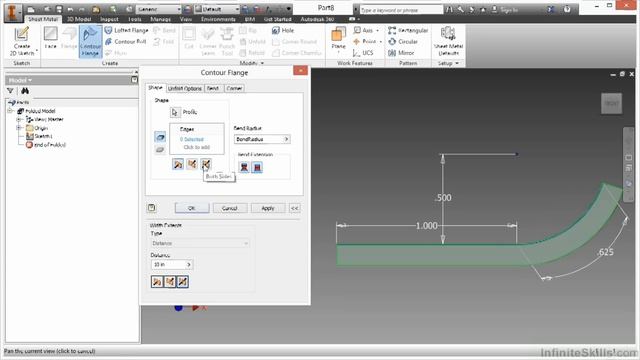Viewport: 640px width, 360px height.
Task: Choose the Rectangular pattern tool
Action: [408, 30]
